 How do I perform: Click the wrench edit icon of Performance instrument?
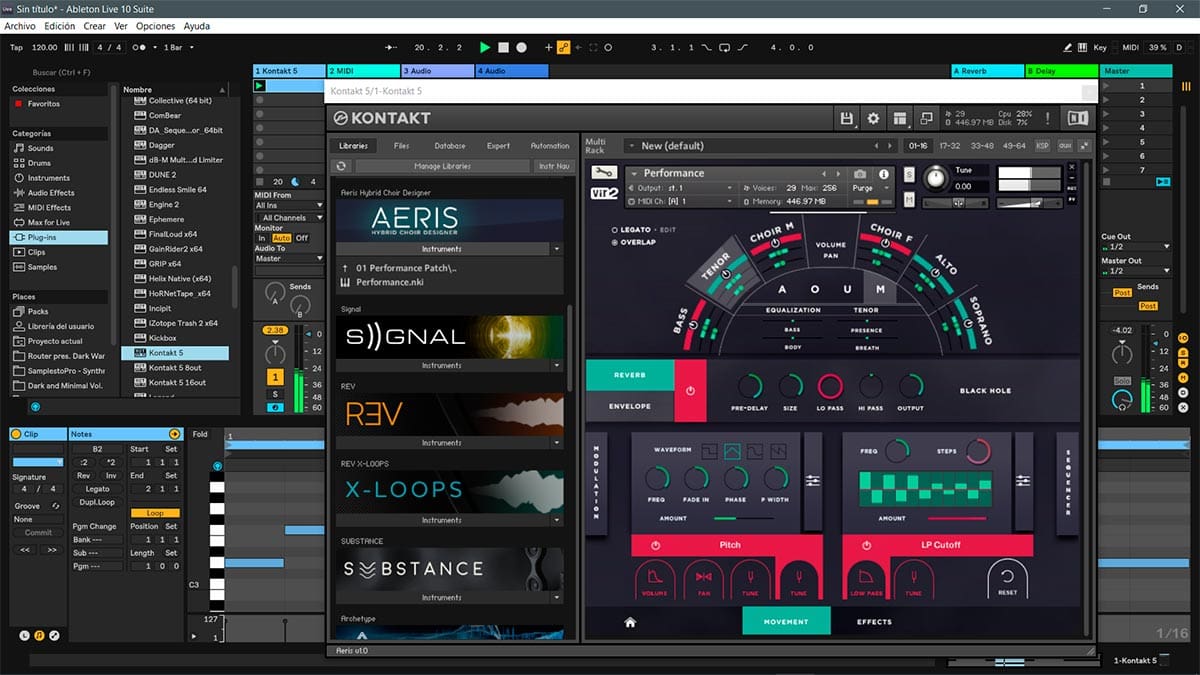tap(603, 173)
